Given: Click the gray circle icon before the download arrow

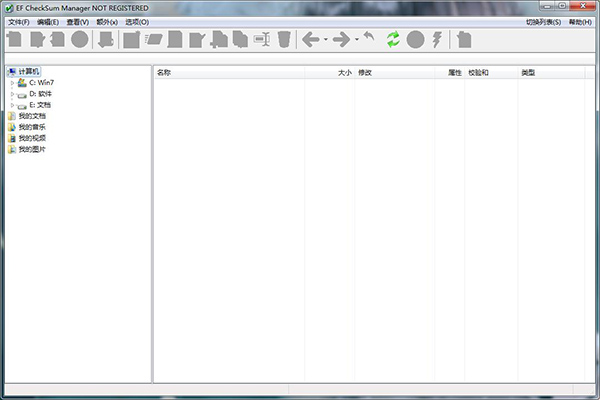Looking at the screenshot, I should pos(80,39).
